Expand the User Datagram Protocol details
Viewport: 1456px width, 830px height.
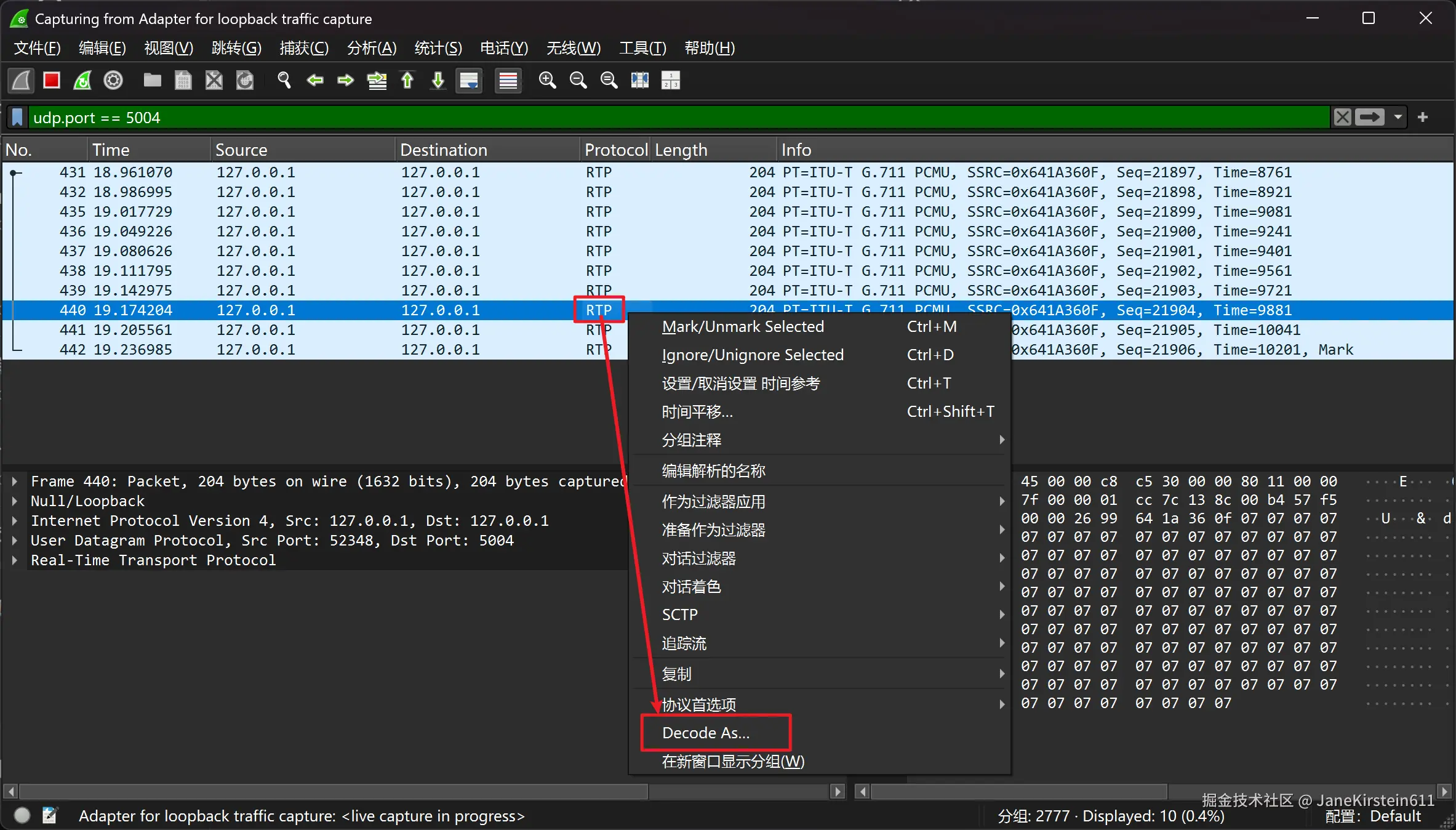14,541
